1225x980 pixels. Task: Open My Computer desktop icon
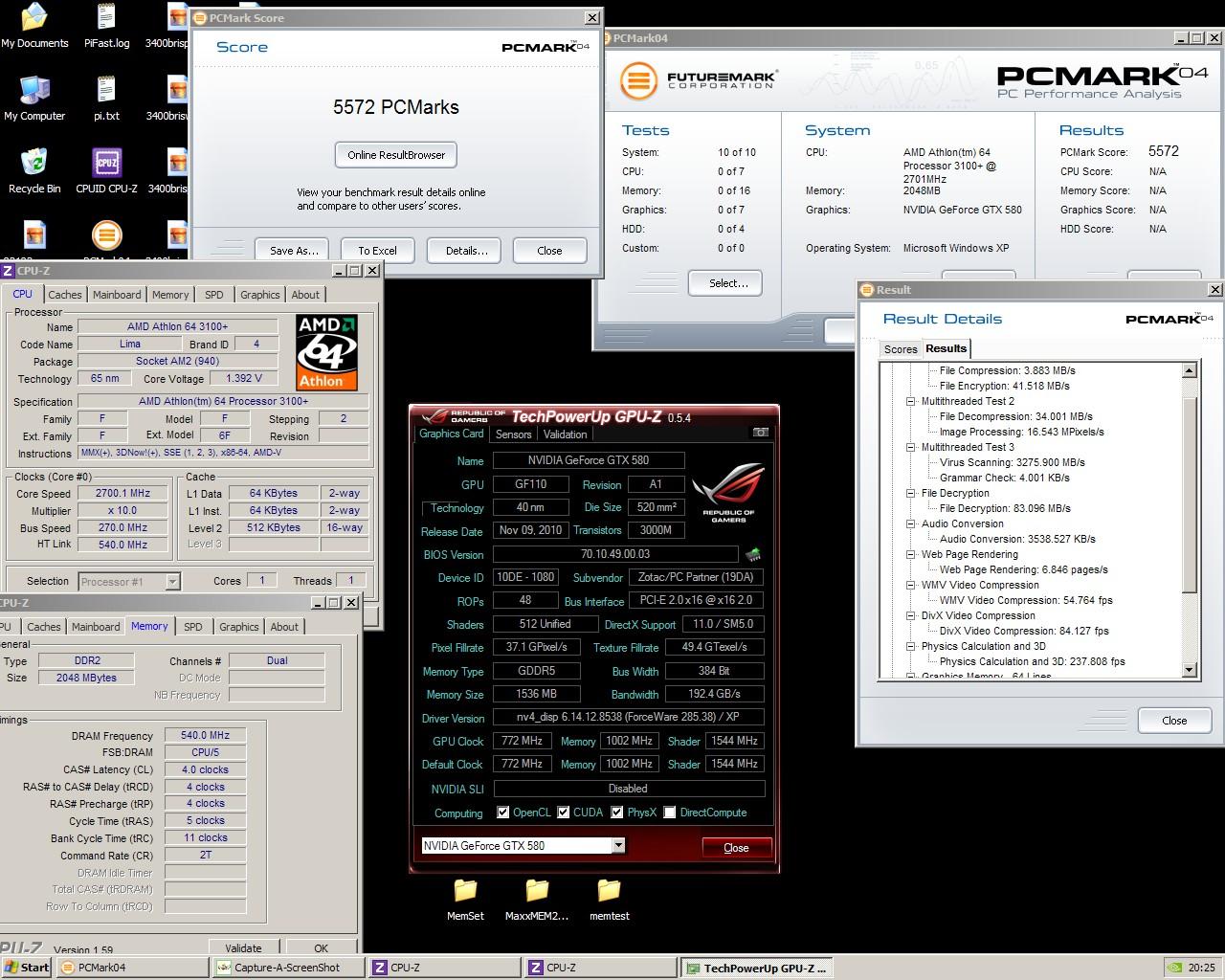coord(34,99)
